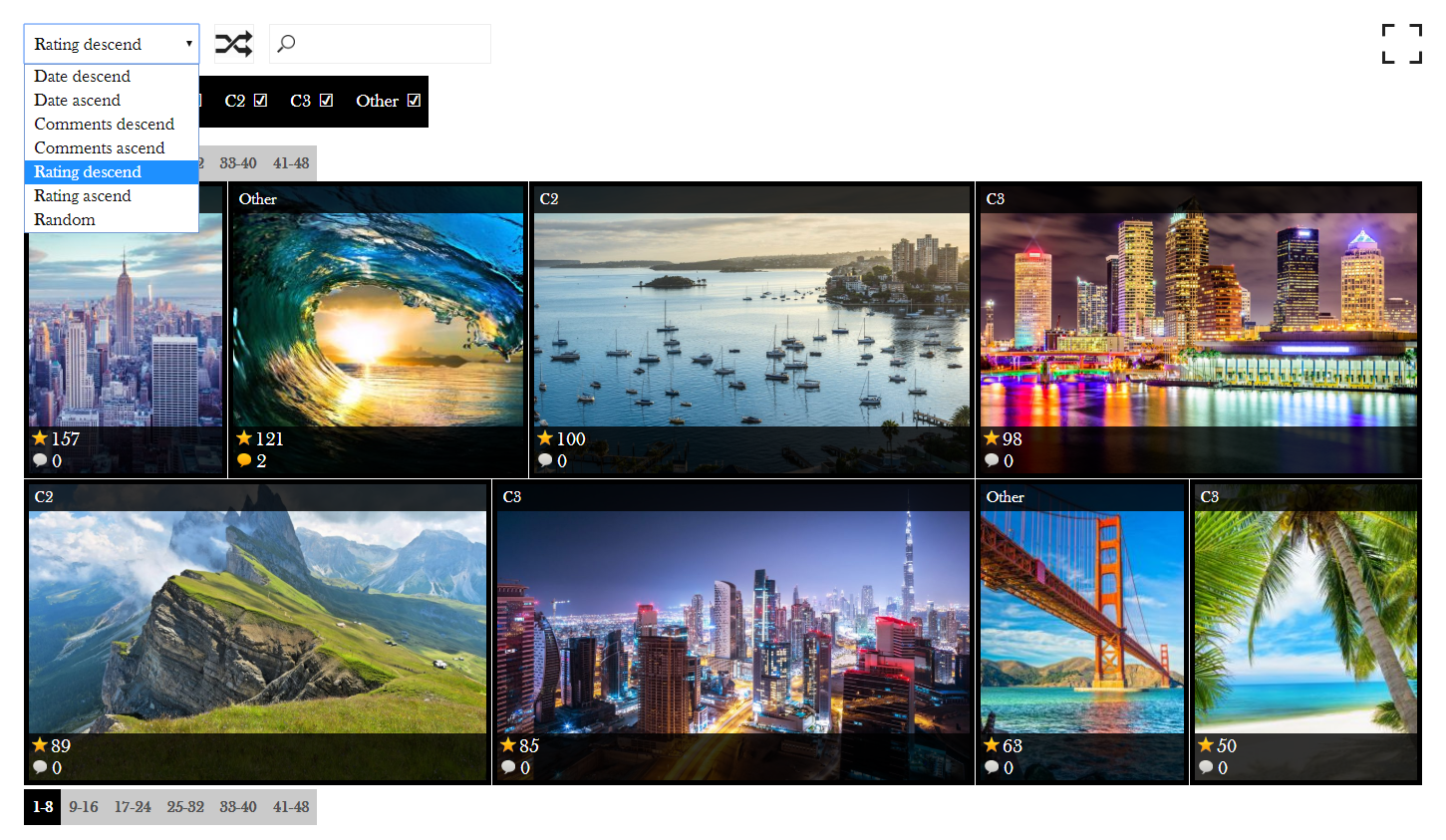
Task: Click the comment bubble on the New York skyline image
Action: pos(40,460)
